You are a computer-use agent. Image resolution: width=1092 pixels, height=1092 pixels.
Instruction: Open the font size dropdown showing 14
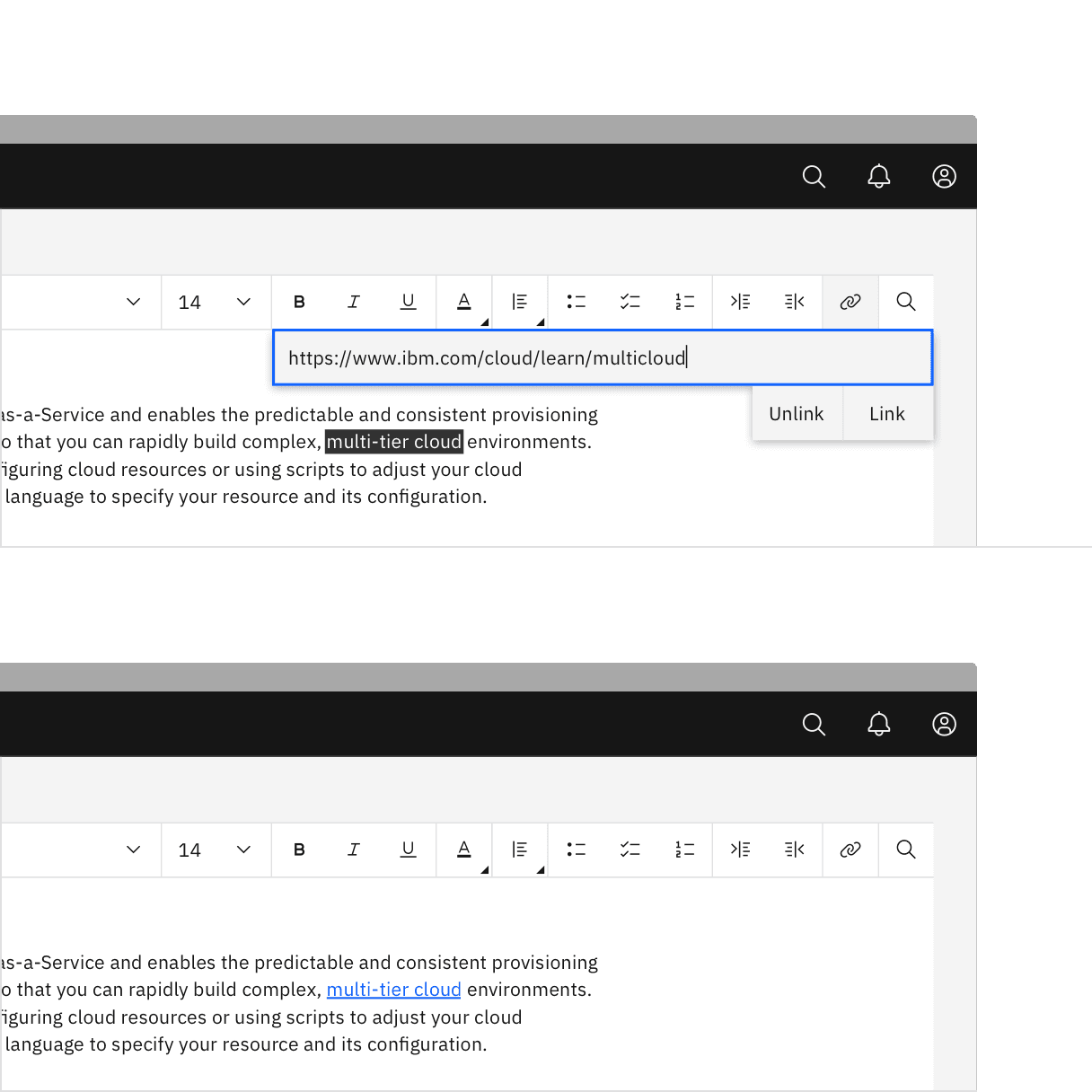point(216,302)
